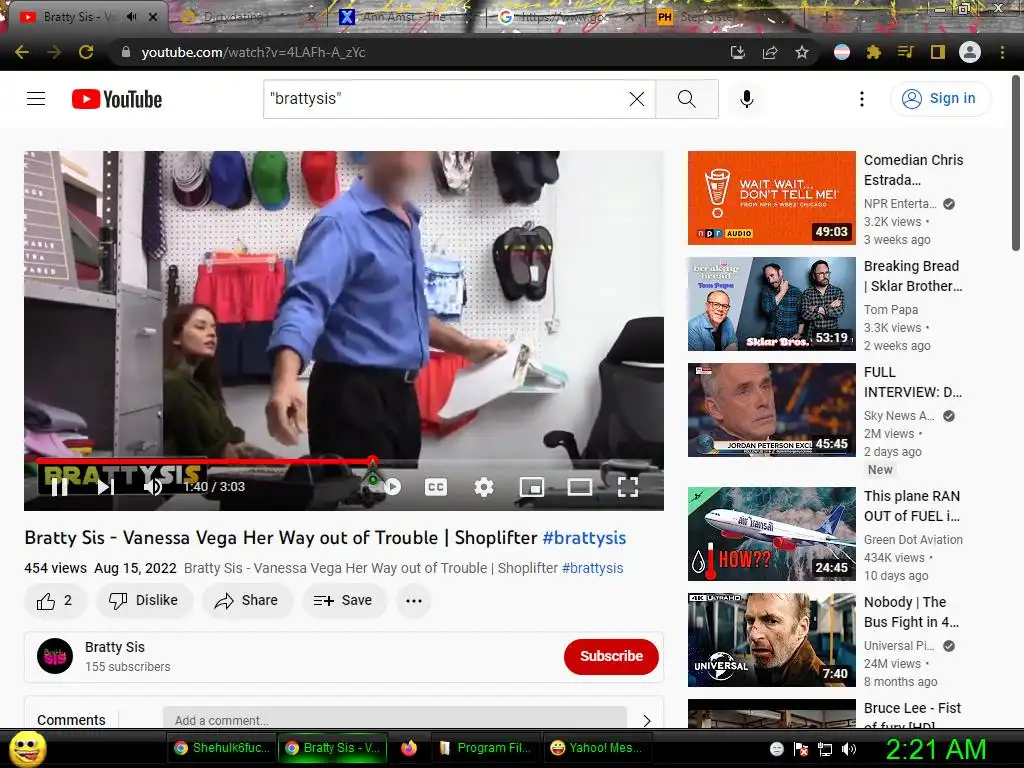This screenshot has width=1024, height=768.
Task: Go back in browser history
Action: coord(22,52)
